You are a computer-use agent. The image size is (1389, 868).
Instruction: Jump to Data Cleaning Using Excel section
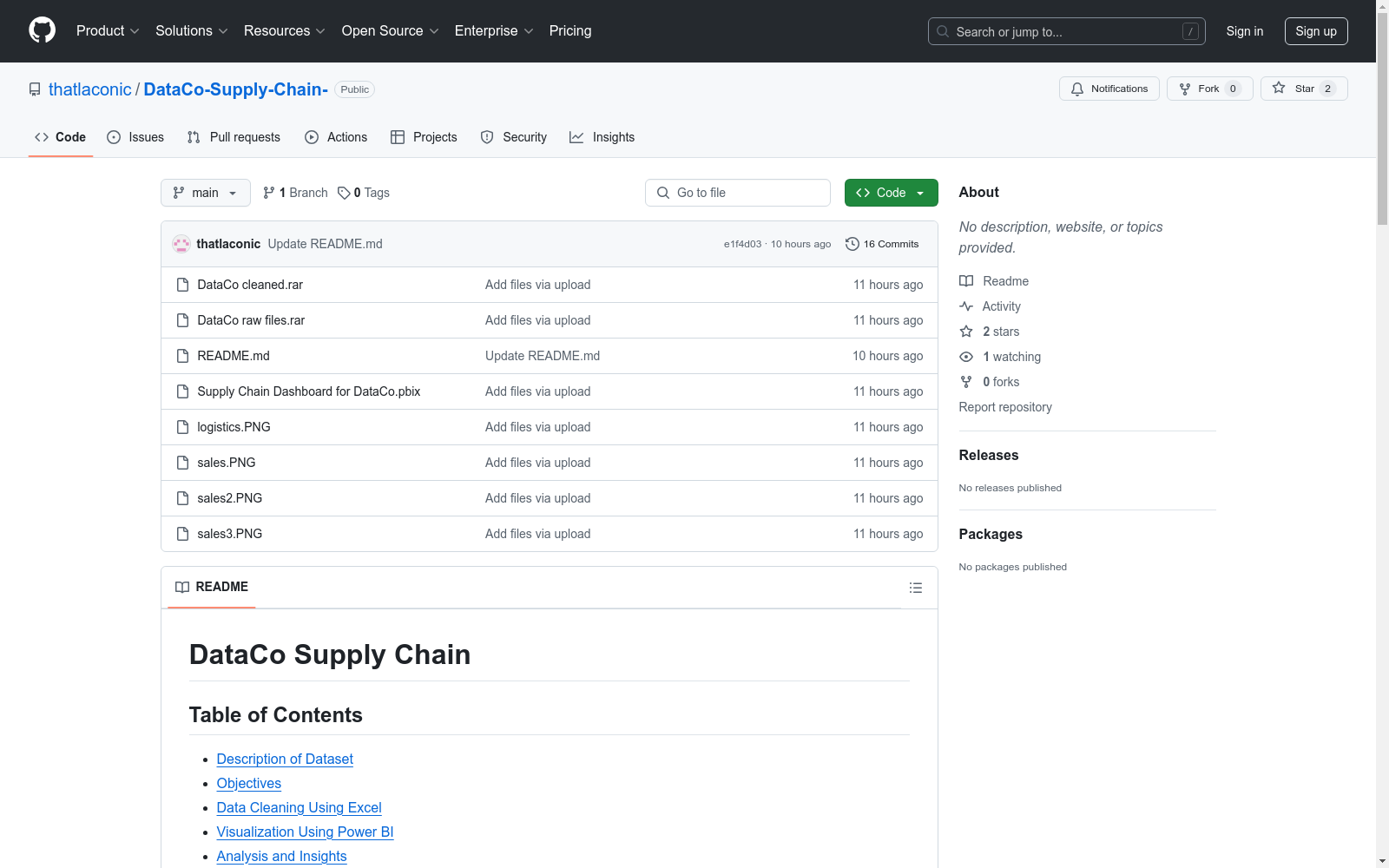tap(300, 807)
